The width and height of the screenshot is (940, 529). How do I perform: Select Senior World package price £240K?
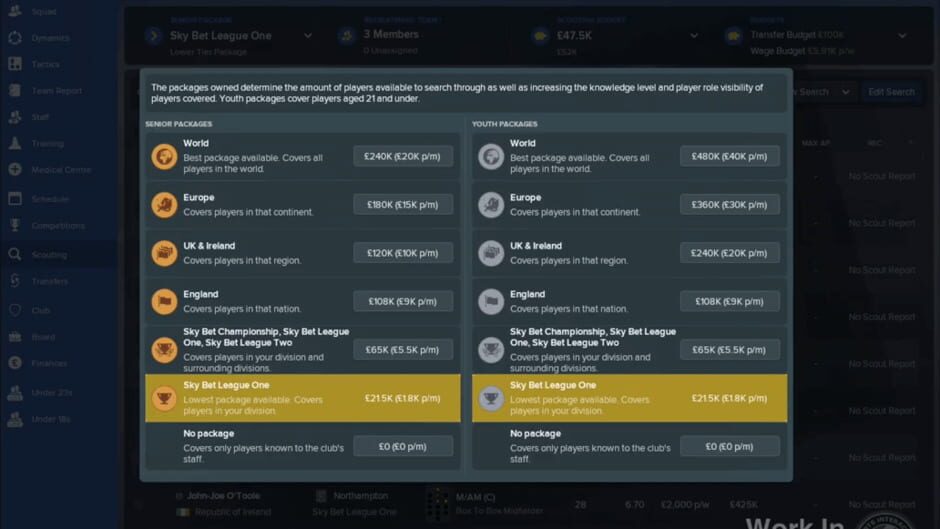(x=403, y=157)
